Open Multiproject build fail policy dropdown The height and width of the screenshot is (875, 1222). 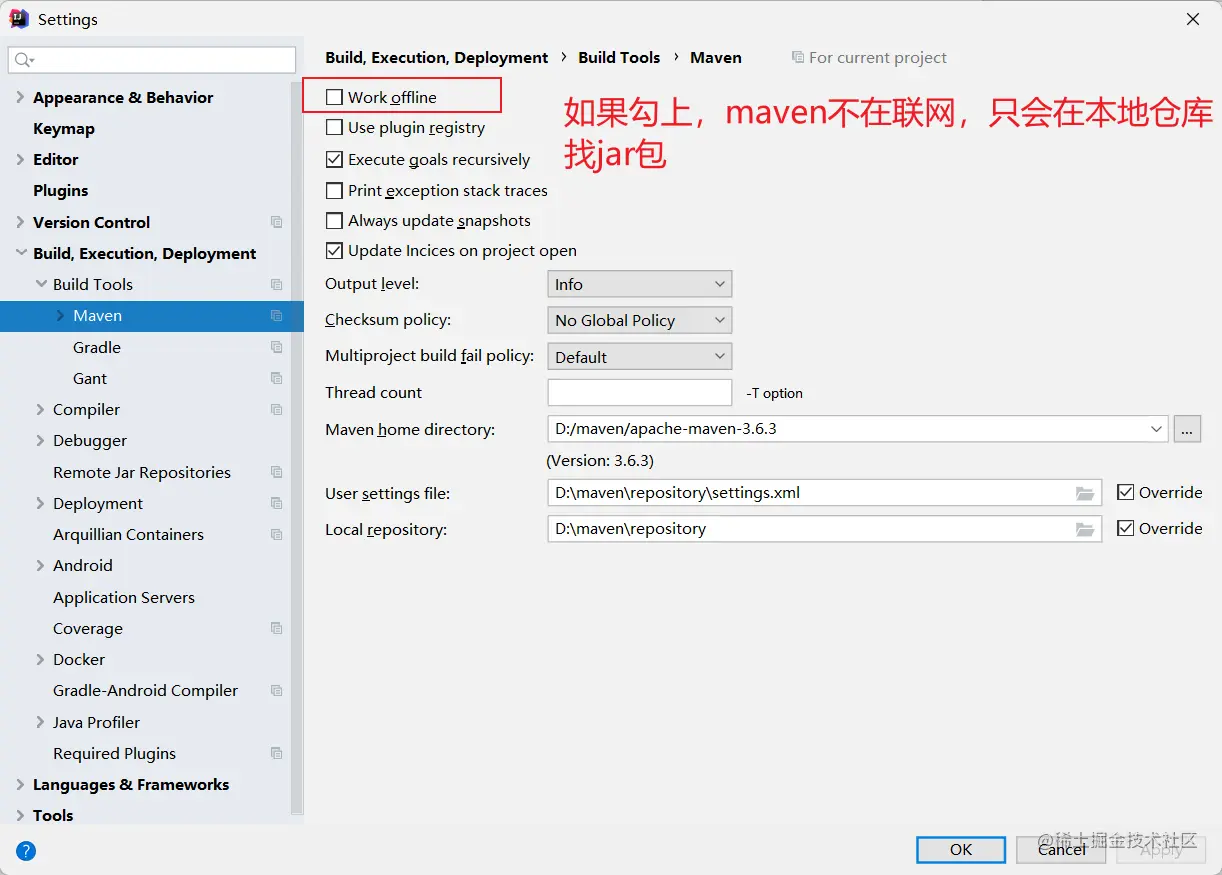[640, 357]
